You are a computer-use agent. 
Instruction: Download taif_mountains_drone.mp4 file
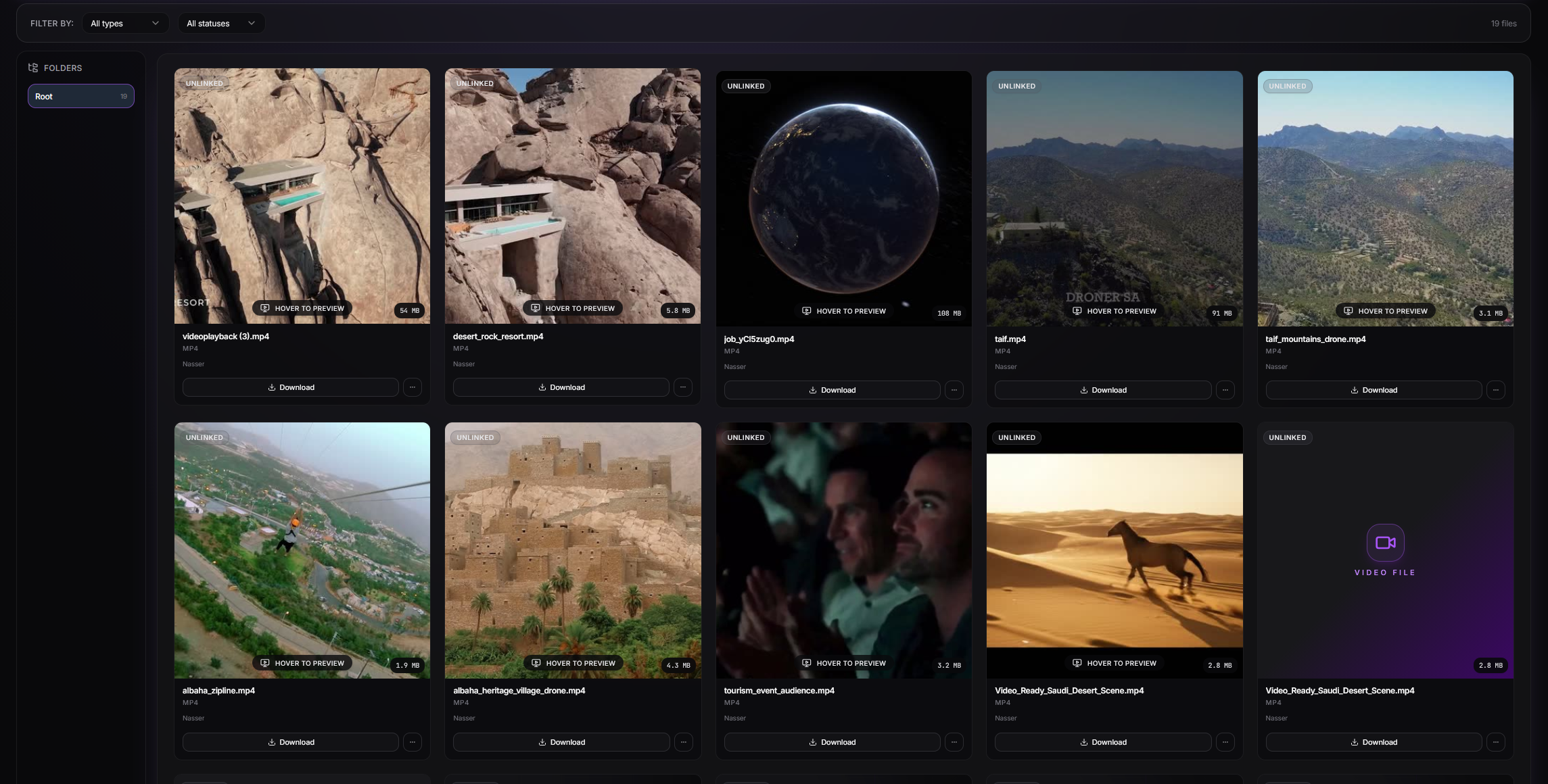[1374, 390]
